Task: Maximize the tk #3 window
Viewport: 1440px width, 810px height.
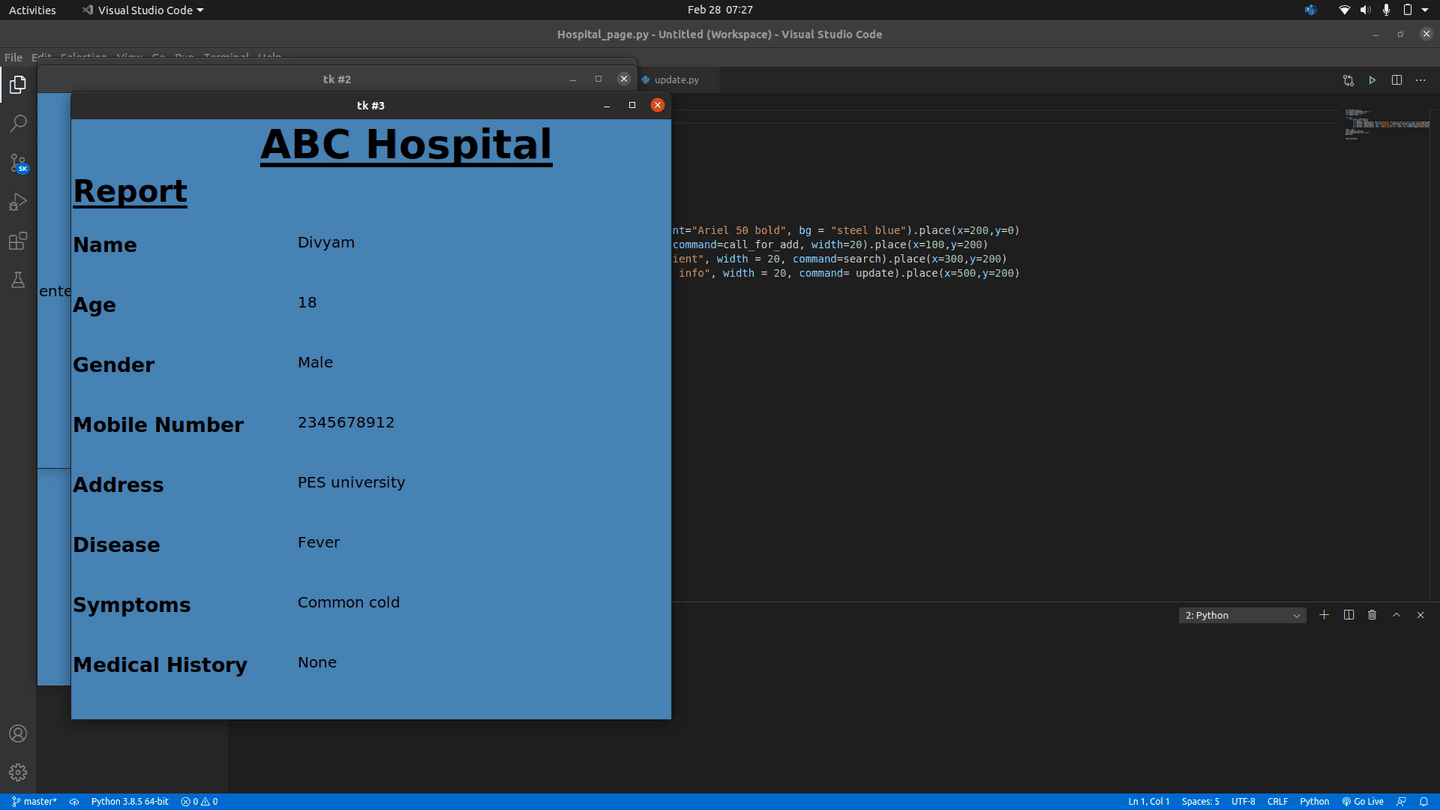Action: pyautogui.click(x=632, y=105)
